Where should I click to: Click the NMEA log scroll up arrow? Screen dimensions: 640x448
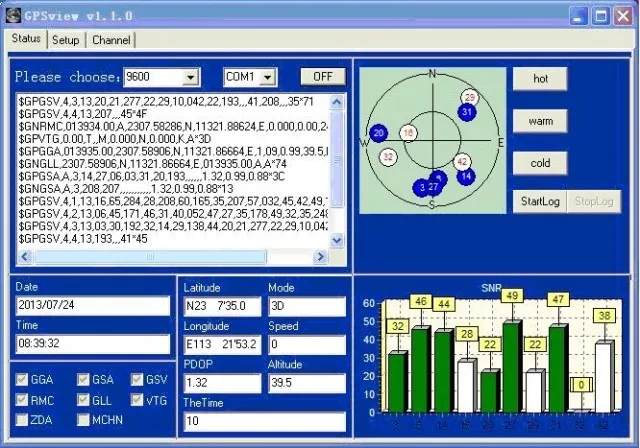click(337, 102)
